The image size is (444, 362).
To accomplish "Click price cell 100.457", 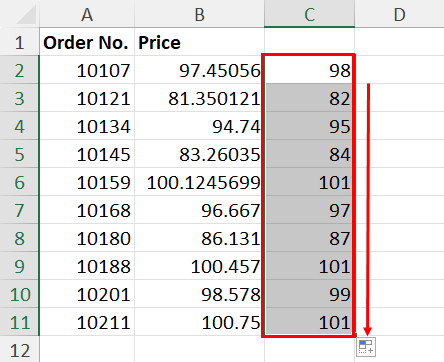I will coord(199,266).
